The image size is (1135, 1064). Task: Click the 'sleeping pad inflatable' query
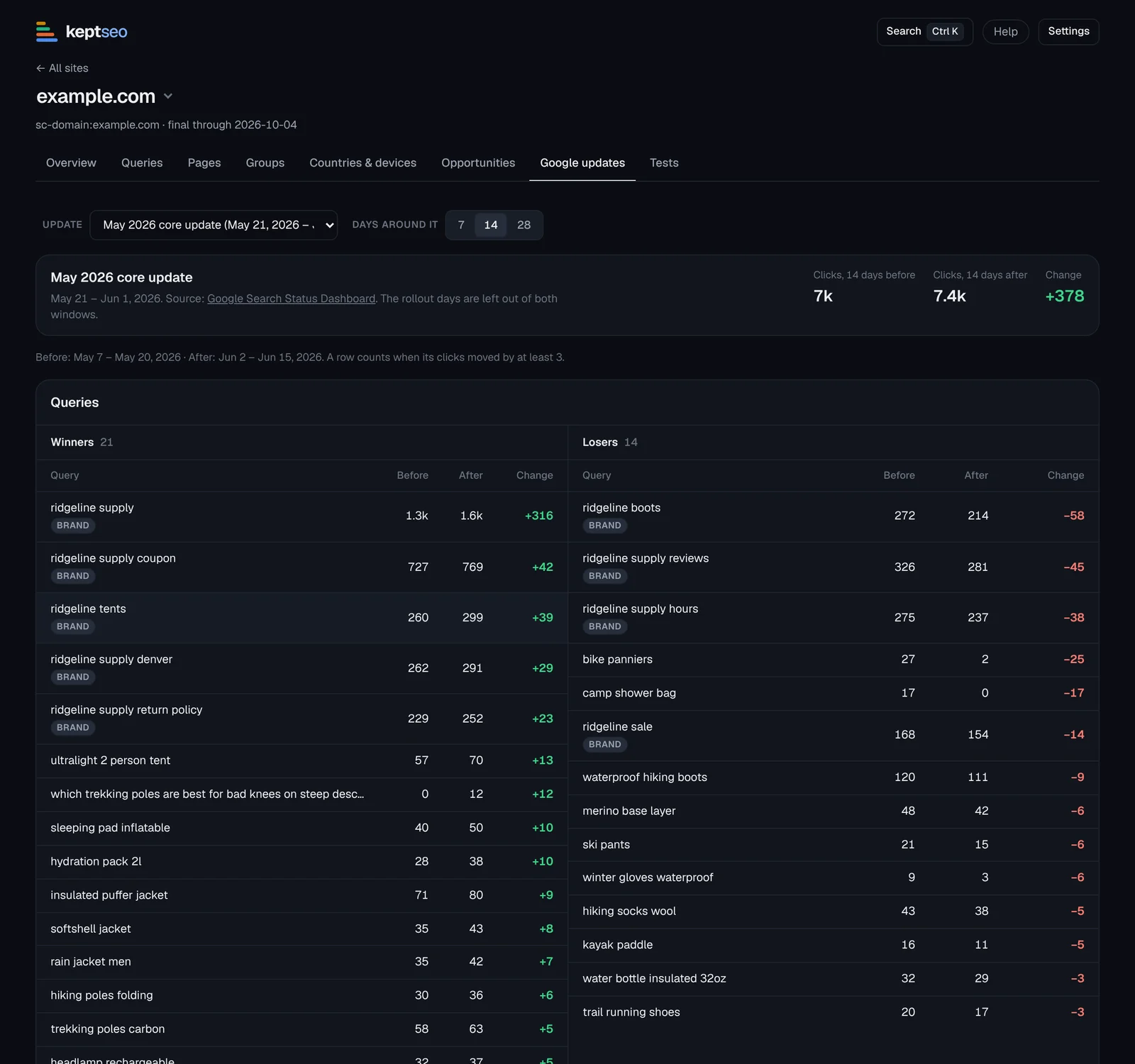(111, 828)
